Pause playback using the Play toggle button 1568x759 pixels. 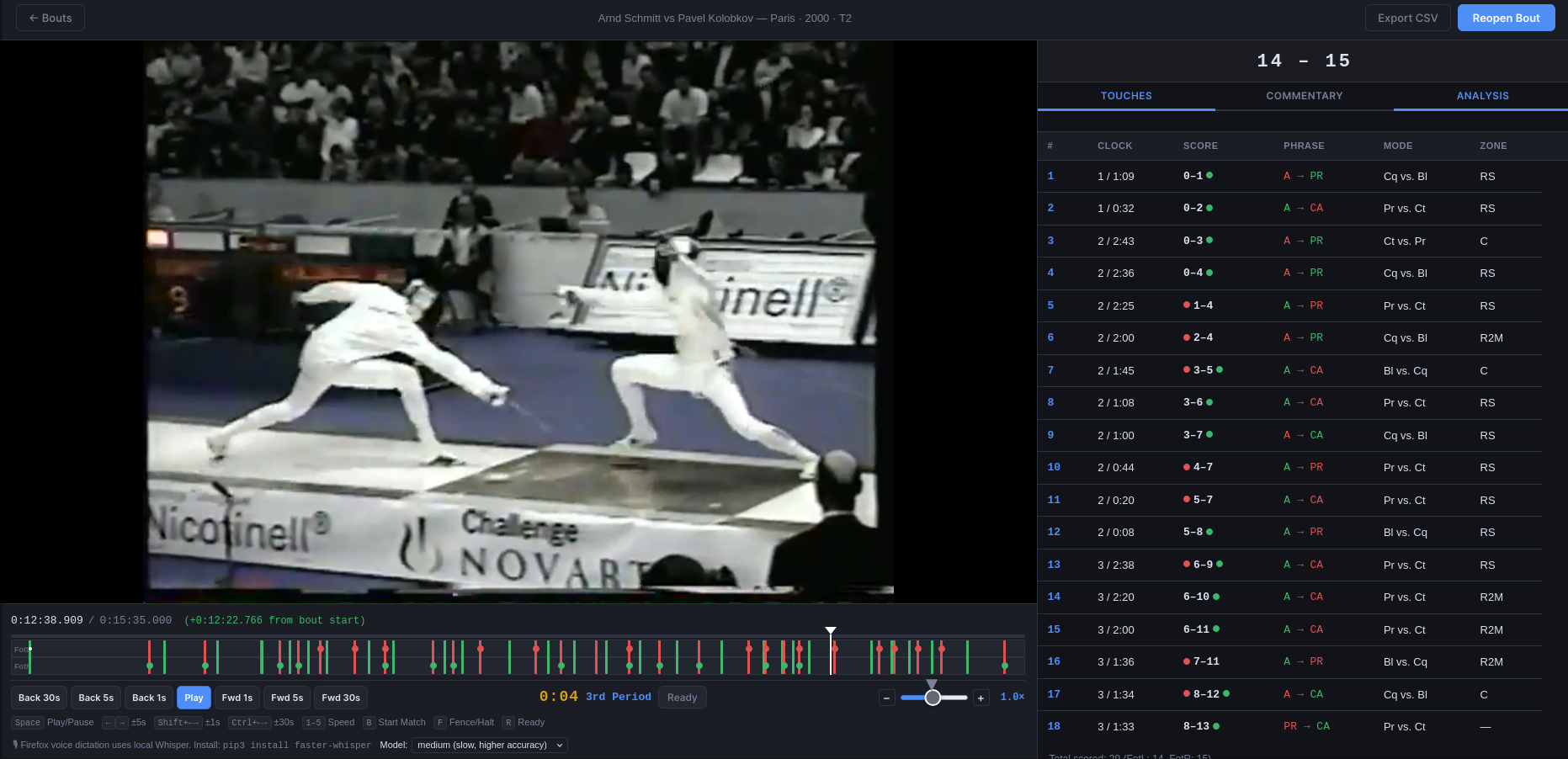194,698
